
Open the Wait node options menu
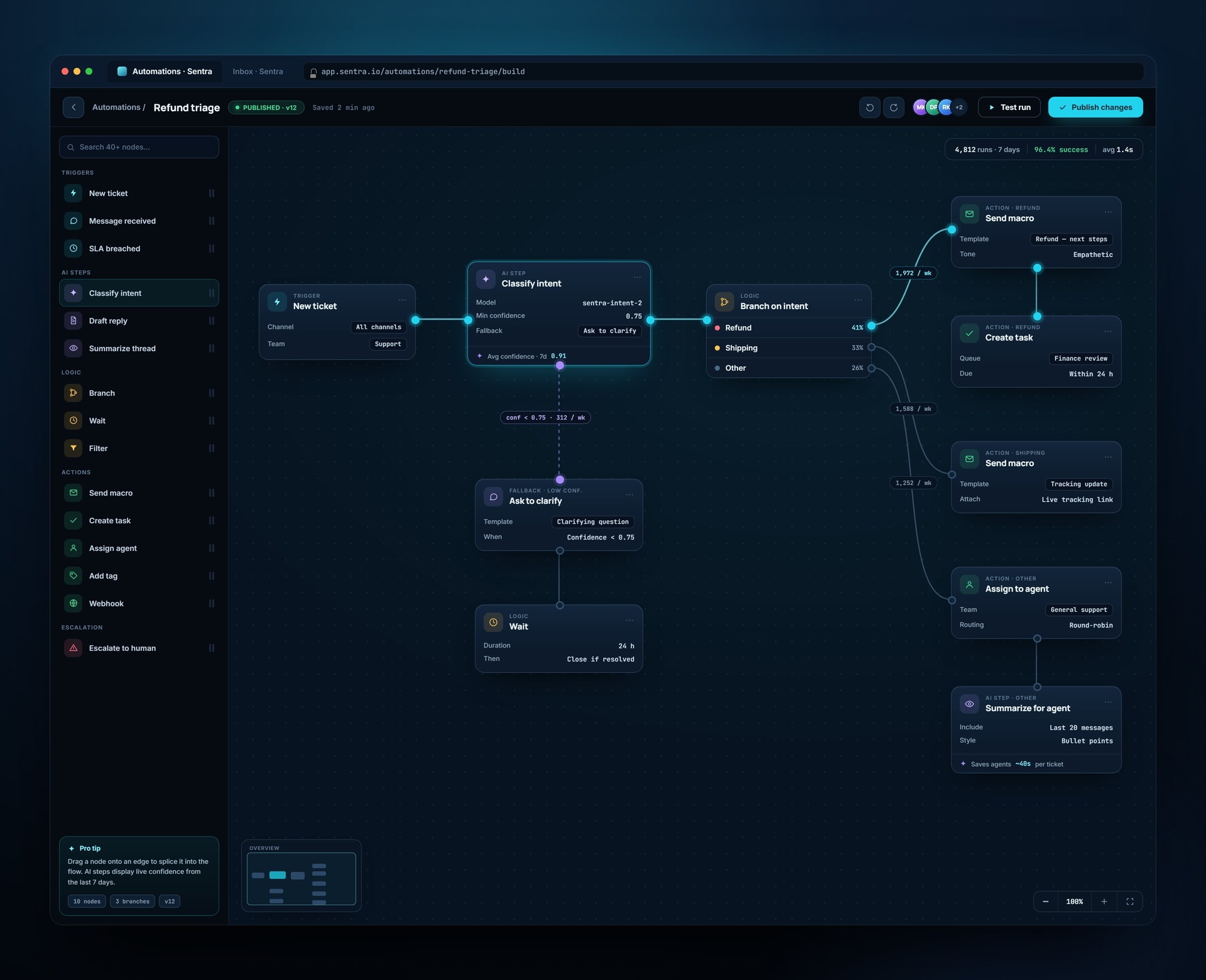(629, 621)
